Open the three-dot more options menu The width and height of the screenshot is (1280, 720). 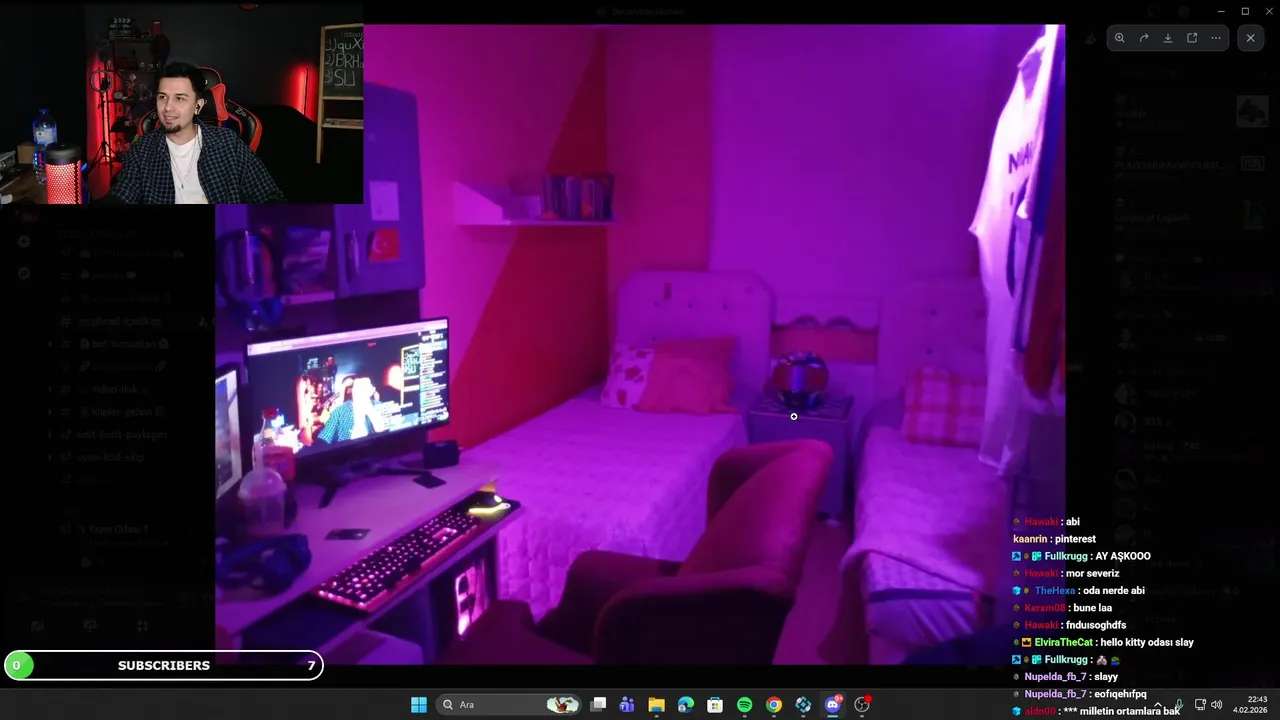pyautogui.click(x=1216, y=38)
